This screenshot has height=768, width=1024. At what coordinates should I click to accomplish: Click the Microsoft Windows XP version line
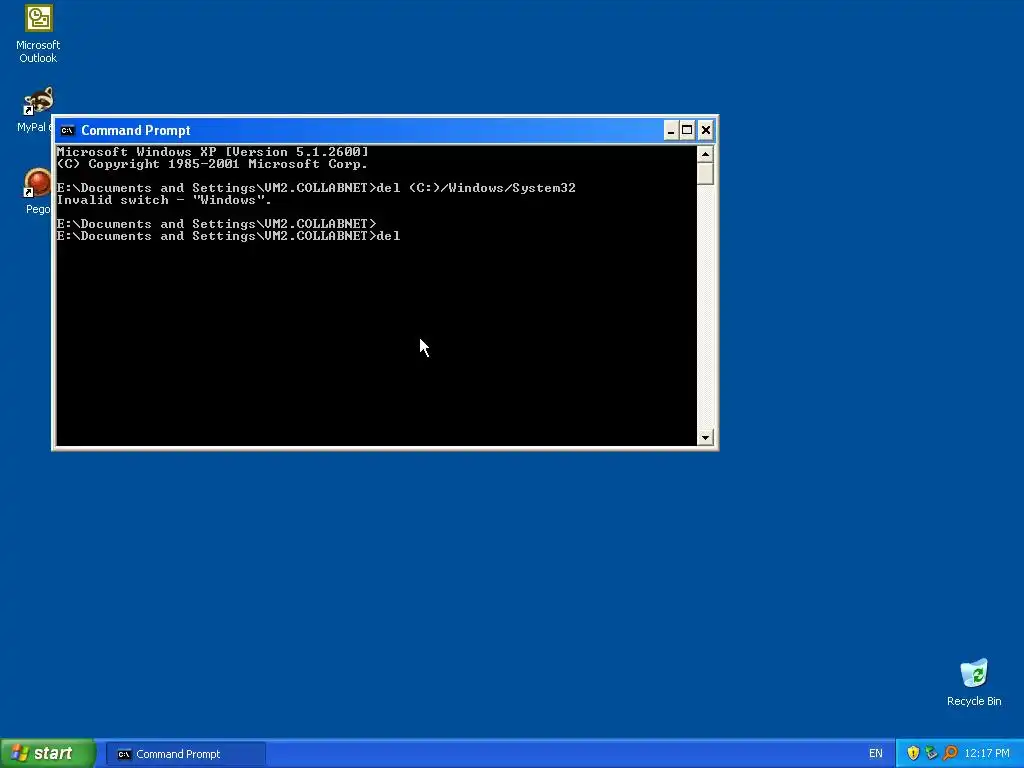click(x=213, y=152)
